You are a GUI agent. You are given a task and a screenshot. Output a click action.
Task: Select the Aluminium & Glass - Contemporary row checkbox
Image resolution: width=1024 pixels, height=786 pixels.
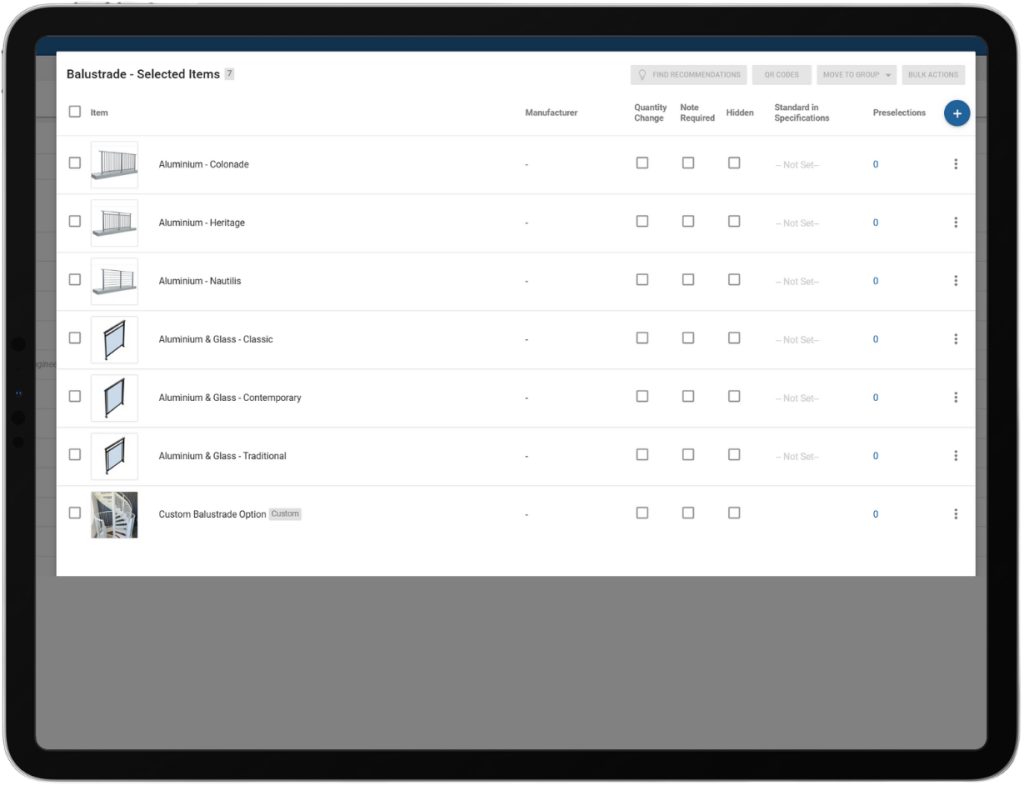[75, 396]
